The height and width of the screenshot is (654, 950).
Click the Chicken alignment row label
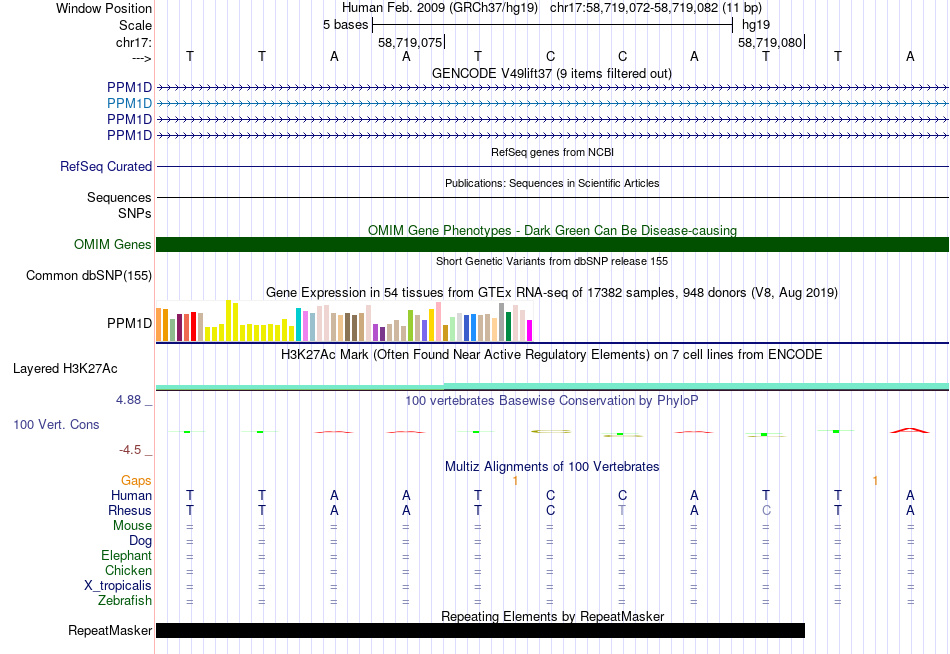(x=128, y=570)
